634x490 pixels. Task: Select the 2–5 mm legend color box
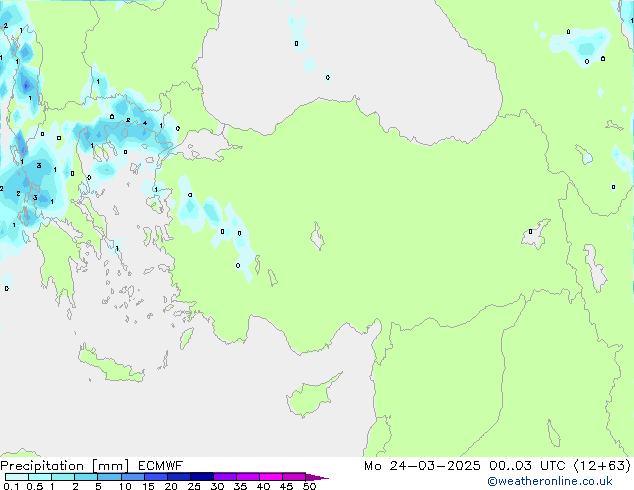86,477
